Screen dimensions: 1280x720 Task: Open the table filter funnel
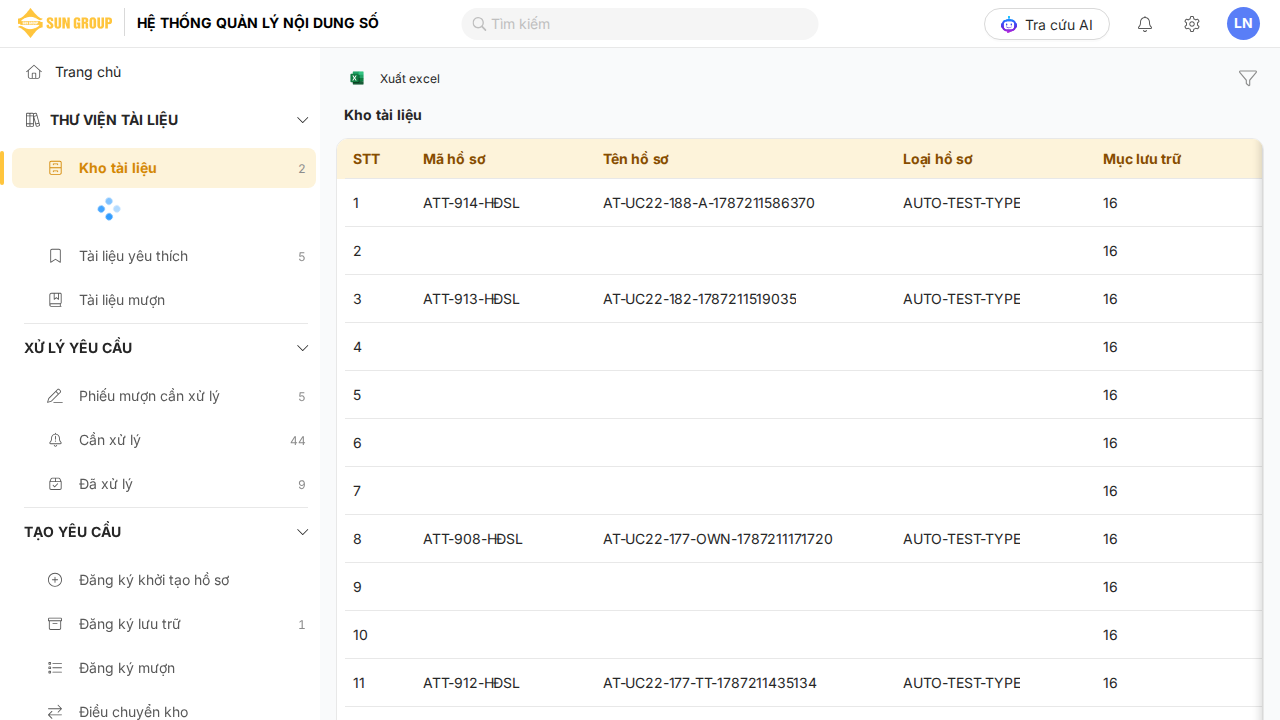click(x=1248, y=78)
